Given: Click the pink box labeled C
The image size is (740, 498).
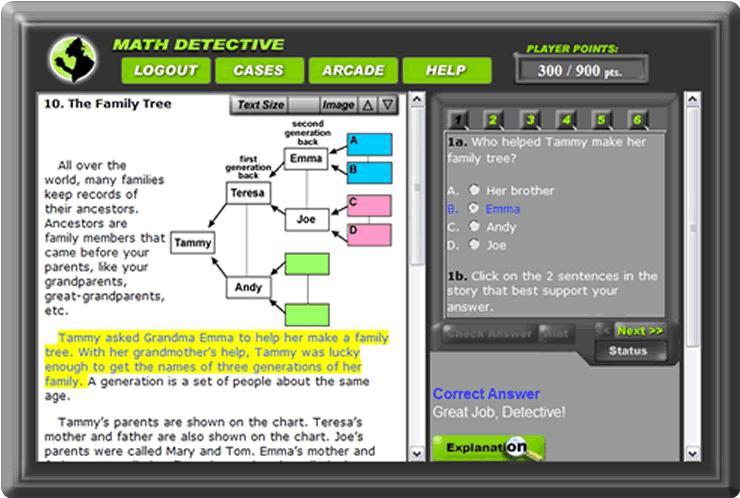Looking at the screenshot, I should (370, 206).
